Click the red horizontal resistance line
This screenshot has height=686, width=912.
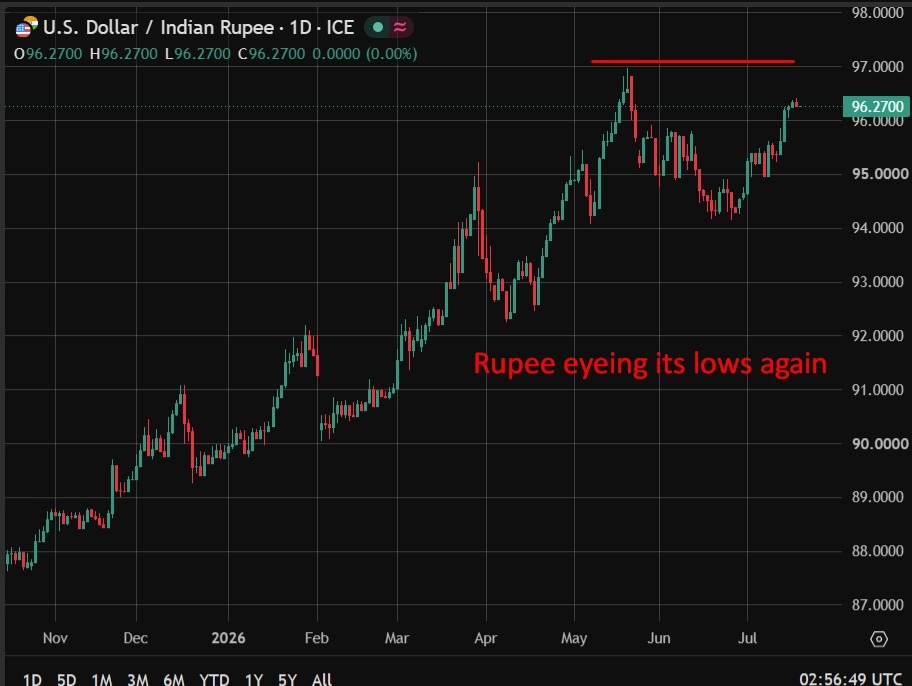point(693,61)
